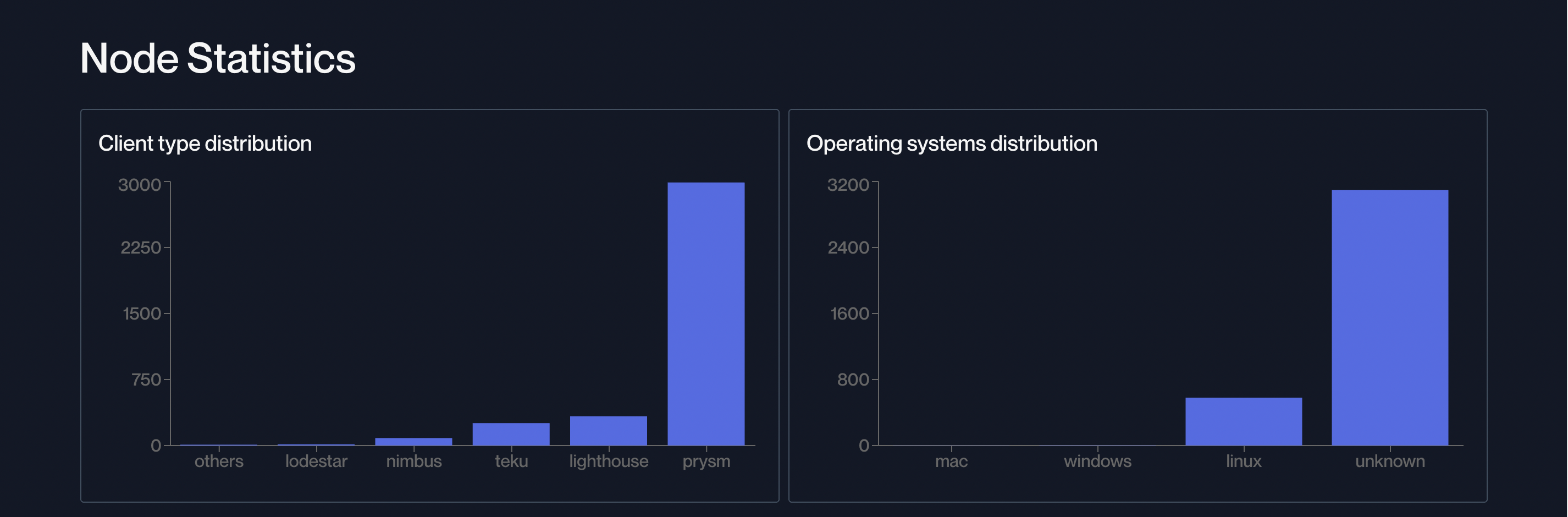Click the 3000 y-axis value
The height and width of the screenshot is (517, 1568).
pyautogui.click(x=140, y=184)
